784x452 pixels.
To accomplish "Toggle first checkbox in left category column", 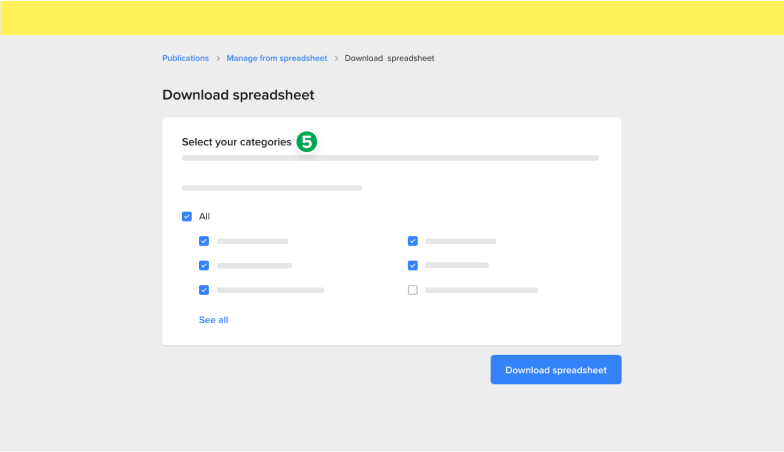I will tap(204, 241).
